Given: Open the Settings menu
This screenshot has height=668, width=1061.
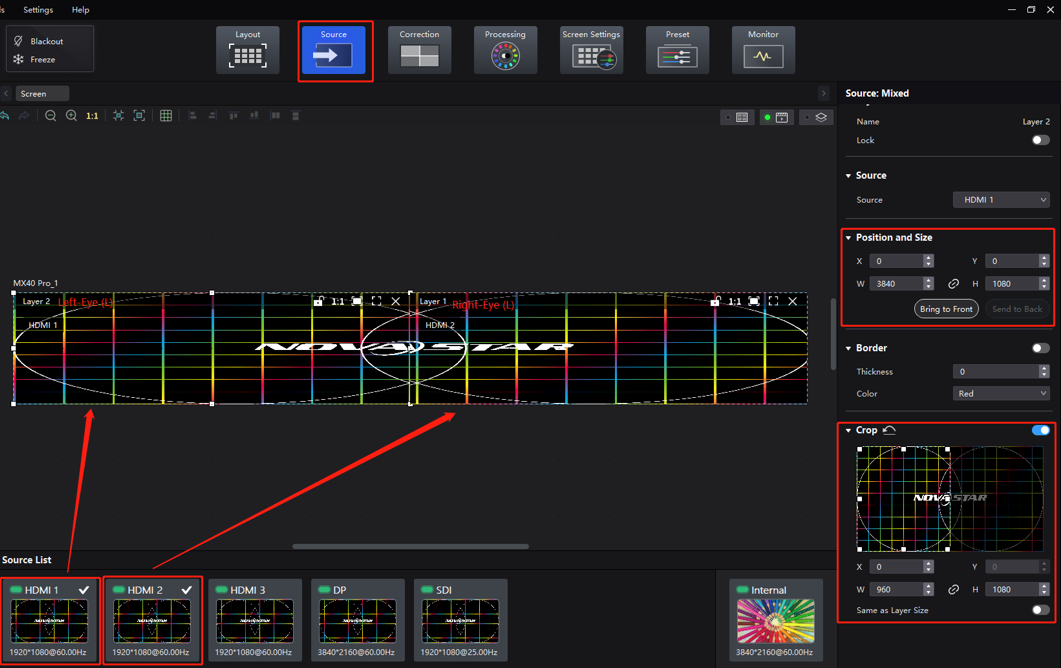Looking at the screenshot, I should (38, 9).
